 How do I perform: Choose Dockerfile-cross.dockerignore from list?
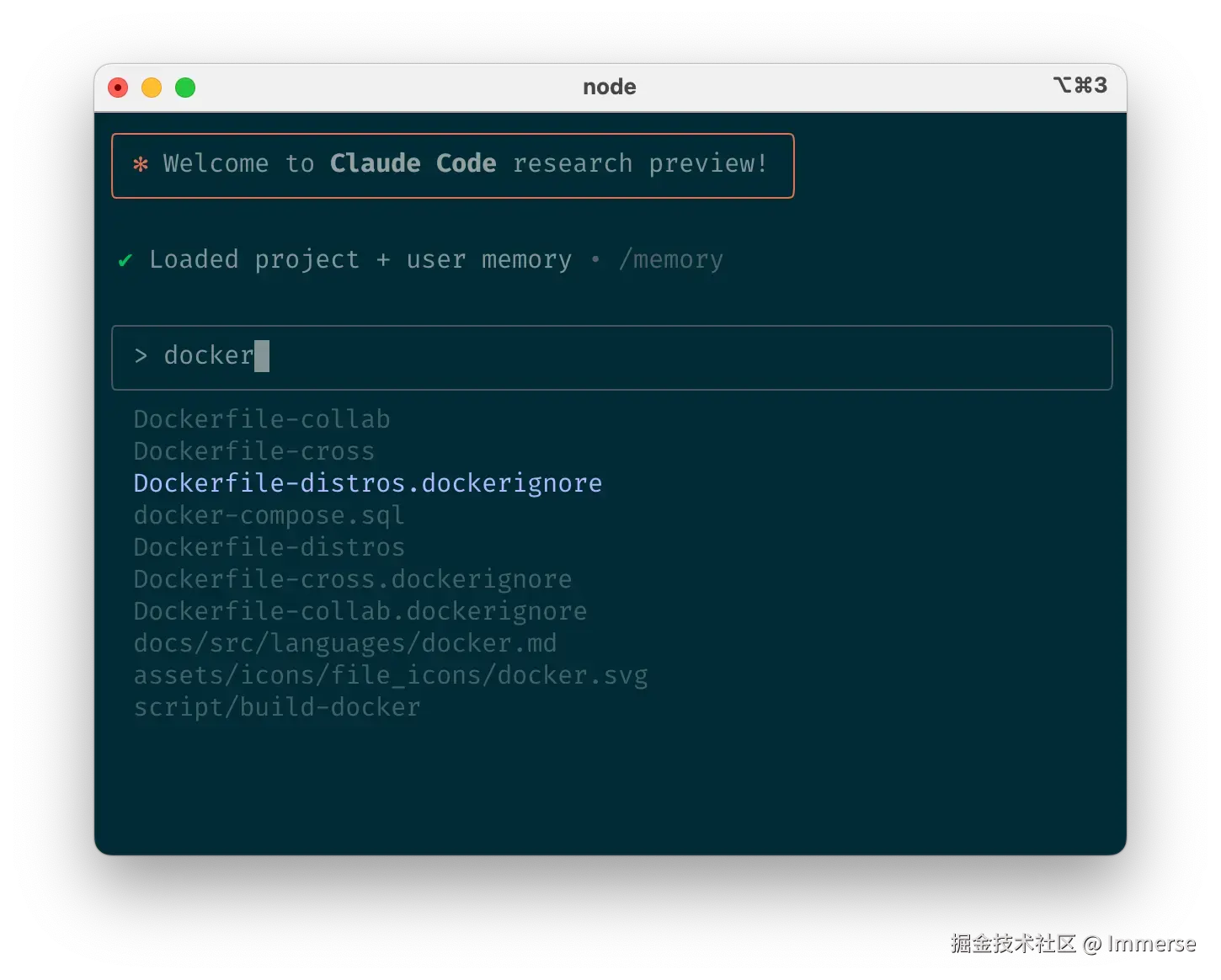[353, 579]
